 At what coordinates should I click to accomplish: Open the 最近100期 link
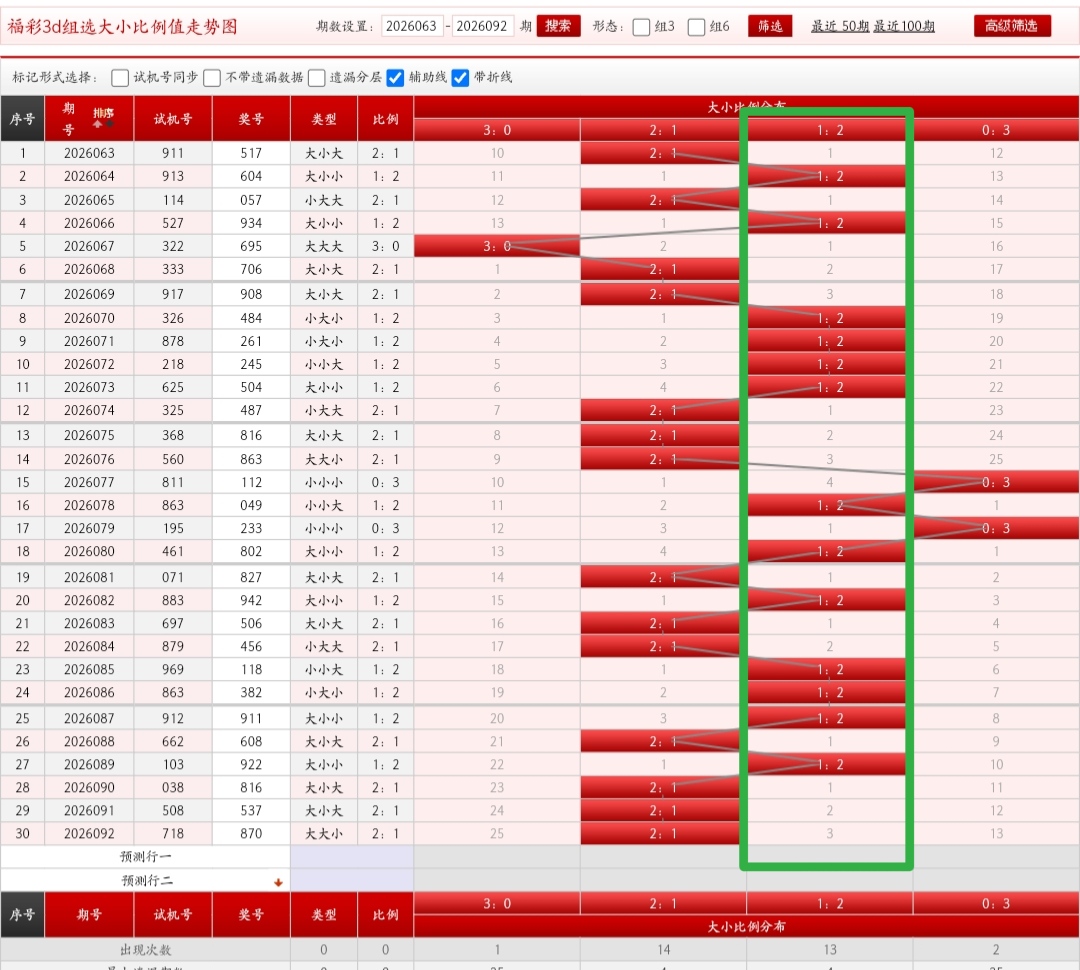tap(904, 27)
